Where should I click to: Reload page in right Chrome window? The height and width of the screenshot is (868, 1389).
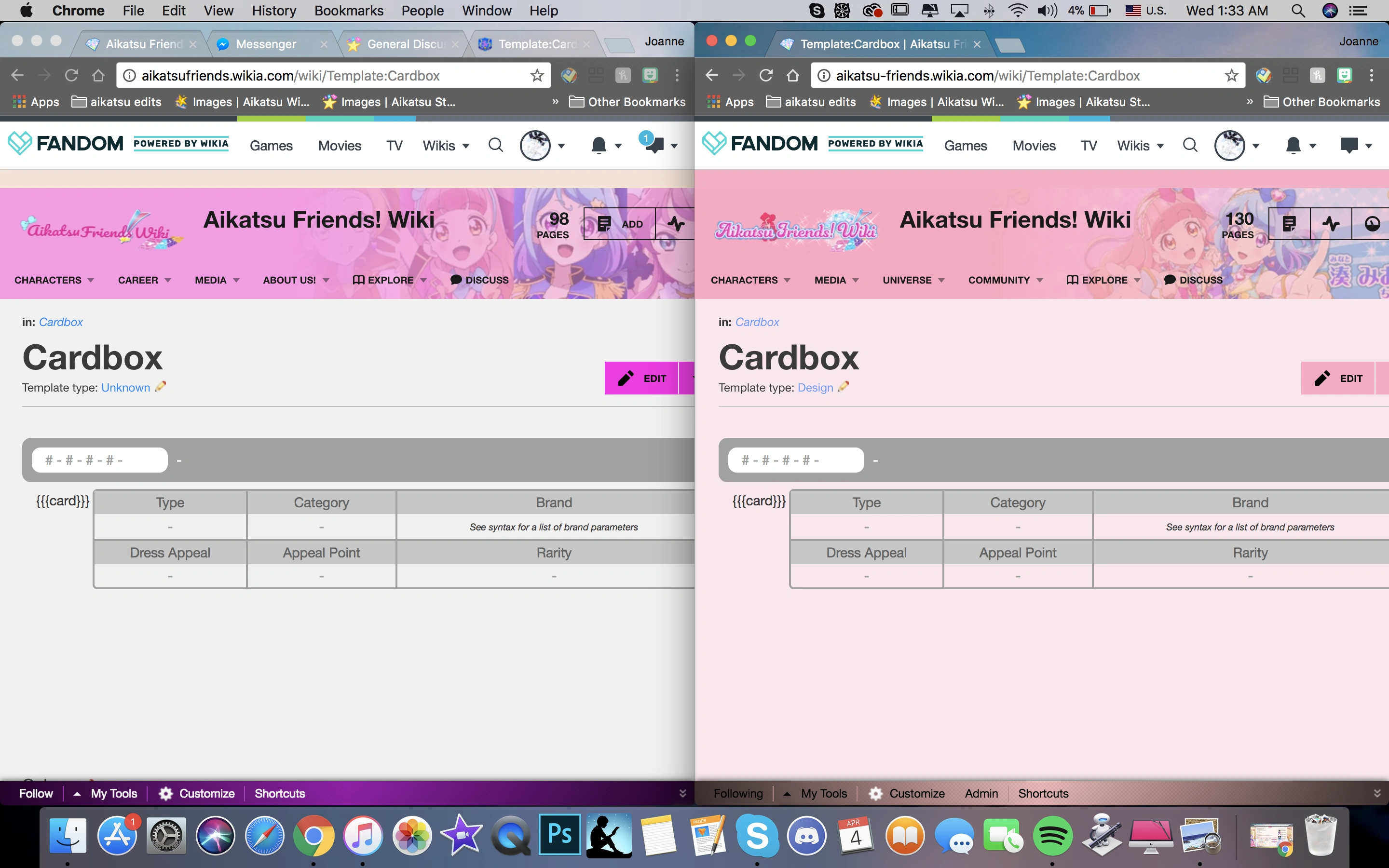pyautogui.click(x=766, y=76)
